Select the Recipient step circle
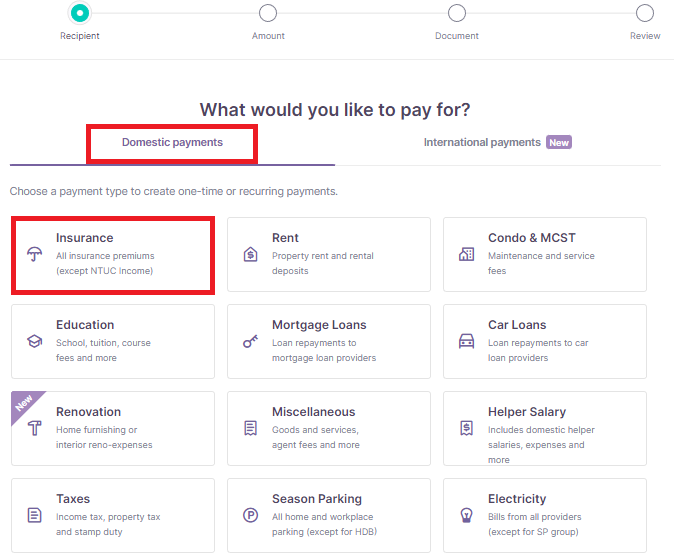674x555 pixels. coord(80,13)
